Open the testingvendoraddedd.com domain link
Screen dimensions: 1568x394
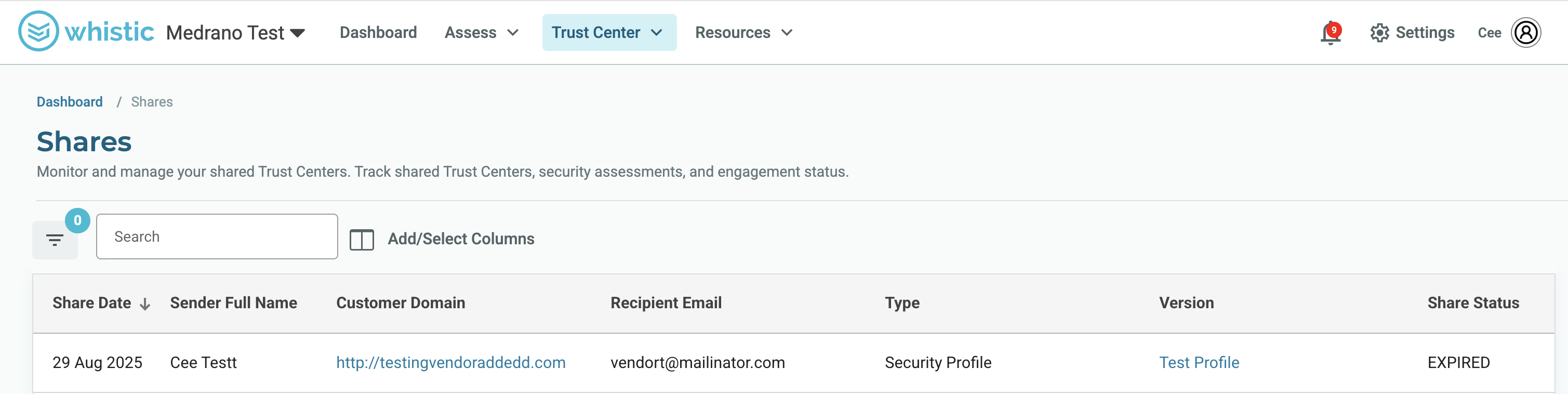[450, 362]
